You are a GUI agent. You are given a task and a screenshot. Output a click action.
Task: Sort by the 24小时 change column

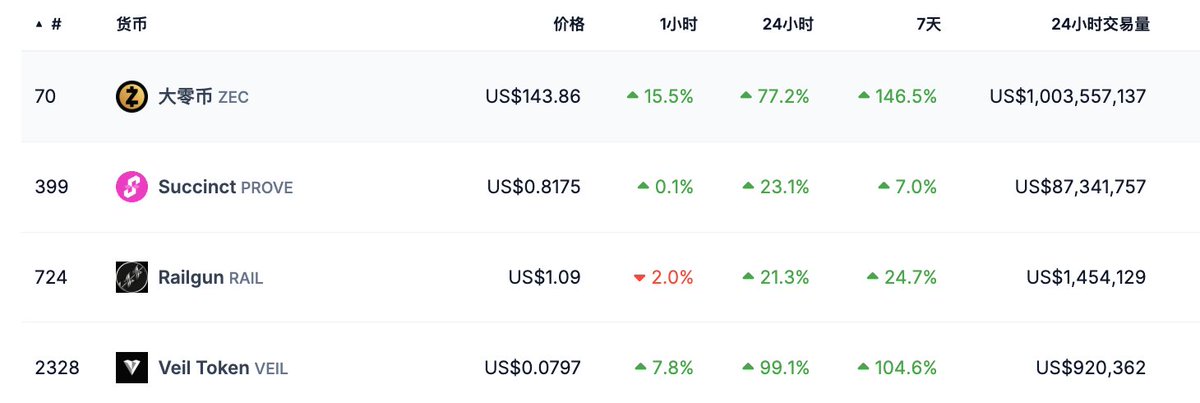click(x=787, y=24)
